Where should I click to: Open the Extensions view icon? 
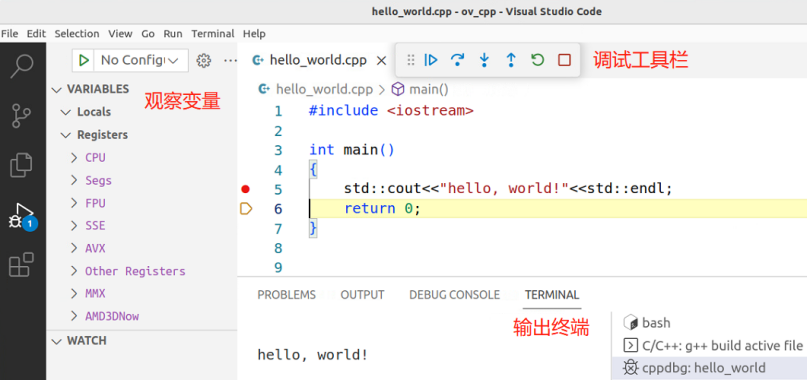point(22,265)
